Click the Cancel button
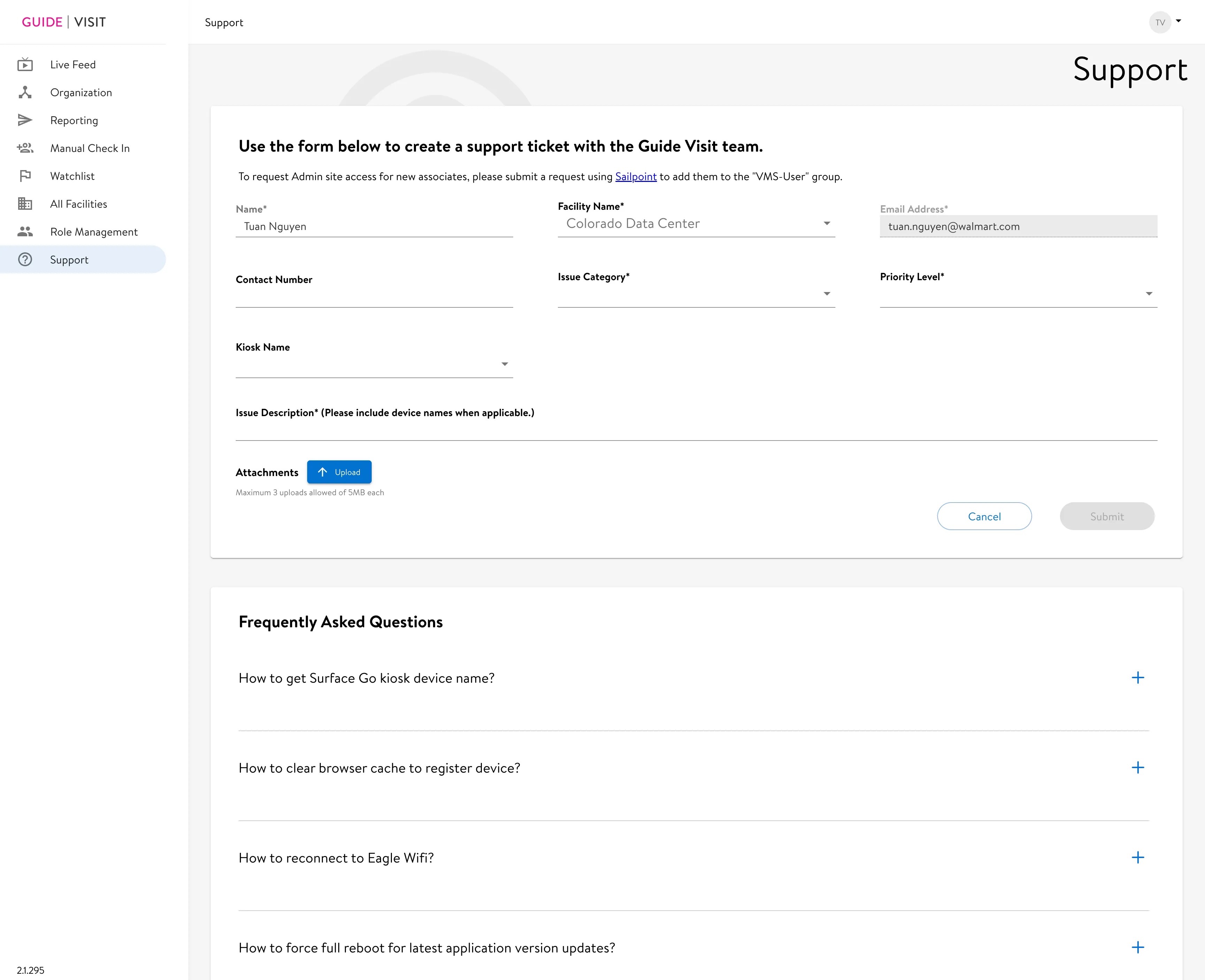The height and width of the screenshot is (980, 1205). 984,516
